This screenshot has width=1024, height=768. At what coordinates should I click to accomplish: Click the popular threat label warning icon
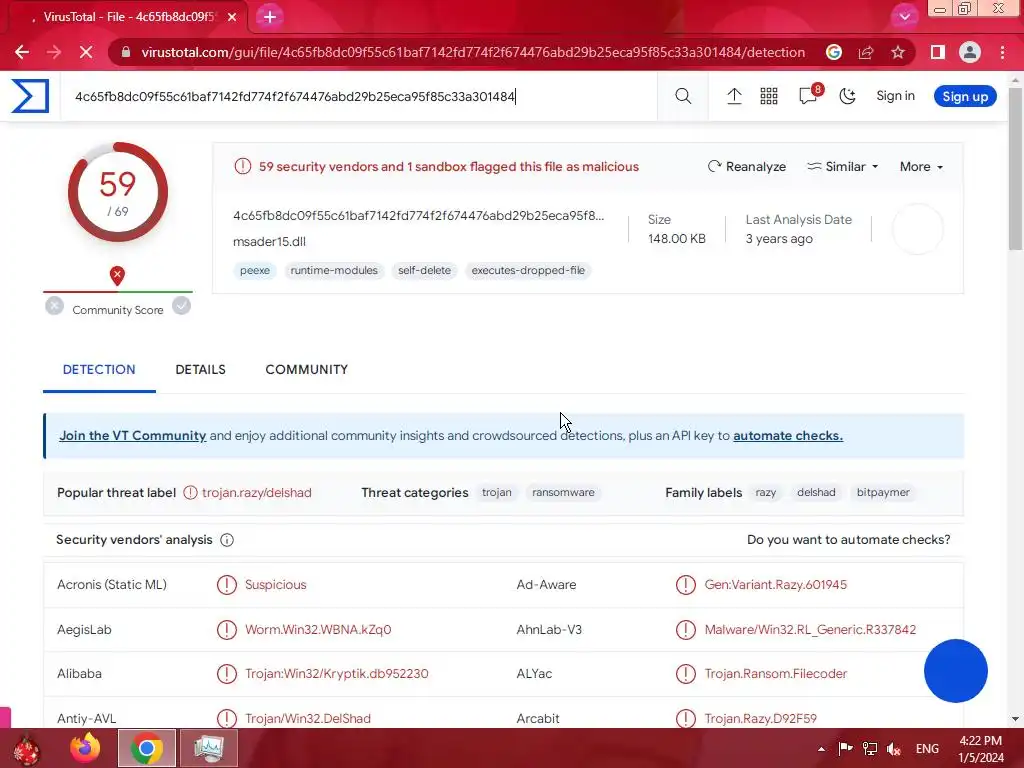click(190, 492)
